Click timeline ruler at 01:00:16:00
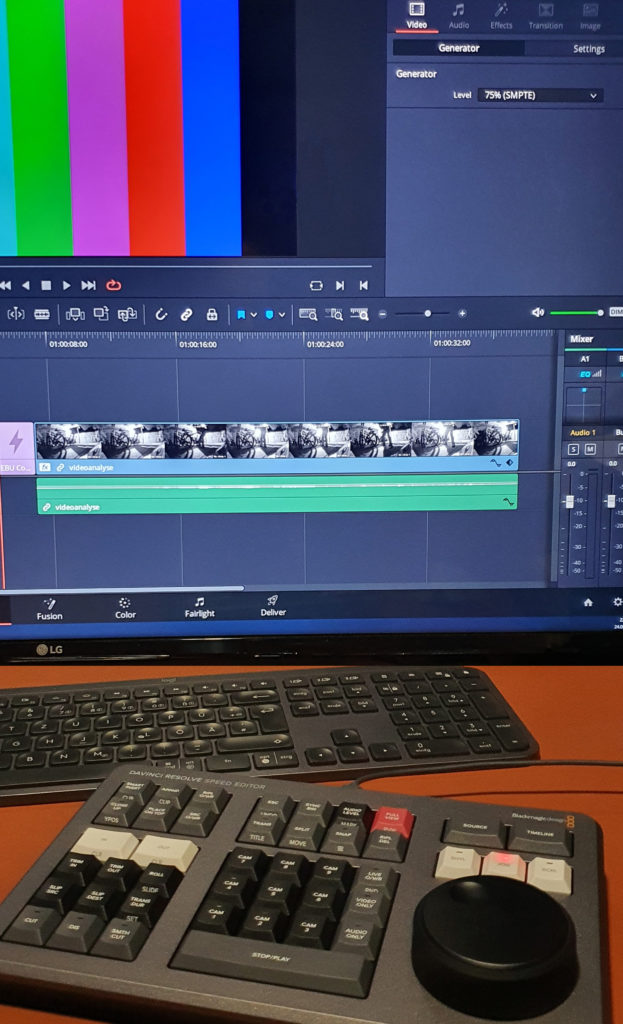The width and height of the screenshot is (623, 1024). pyautogui.click(x=198, y=344)
